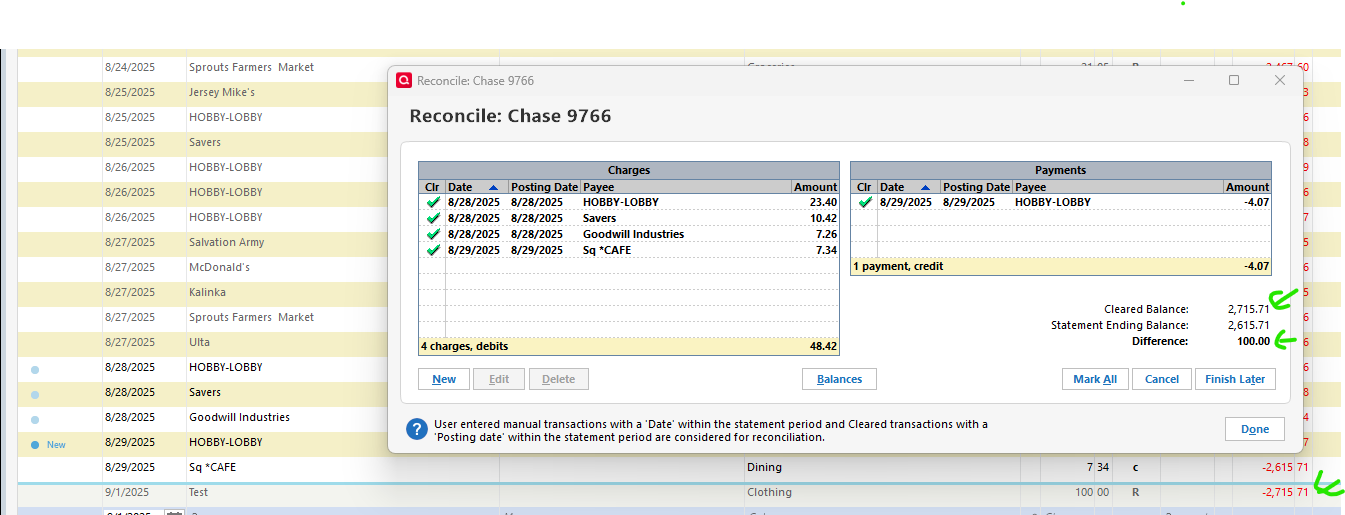Select blue status dot on 8/28 Savers register row
The height and width of the screenshot is (515, 1345).
[35, 394]
